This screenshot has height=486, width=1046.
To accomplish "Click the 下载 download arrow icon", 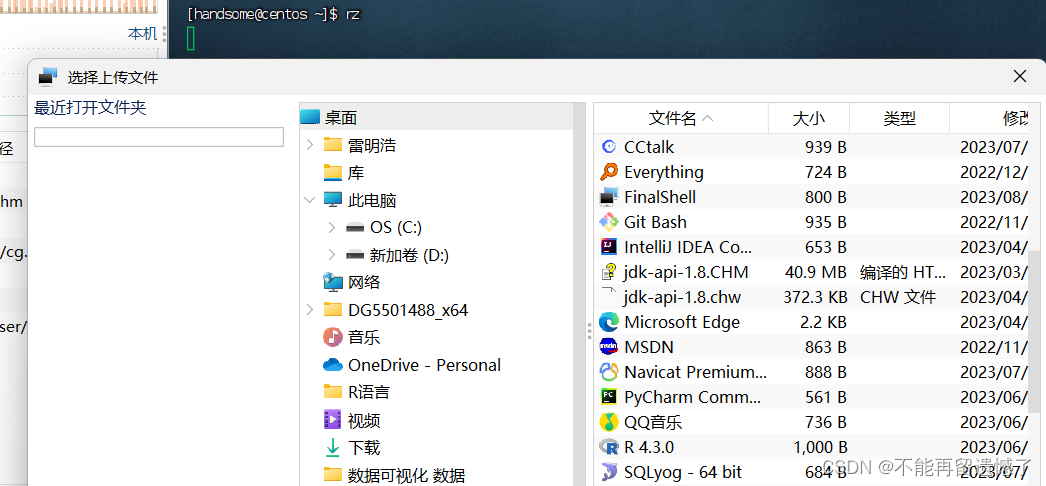I will pyautogui.click(x=333, y=447).
